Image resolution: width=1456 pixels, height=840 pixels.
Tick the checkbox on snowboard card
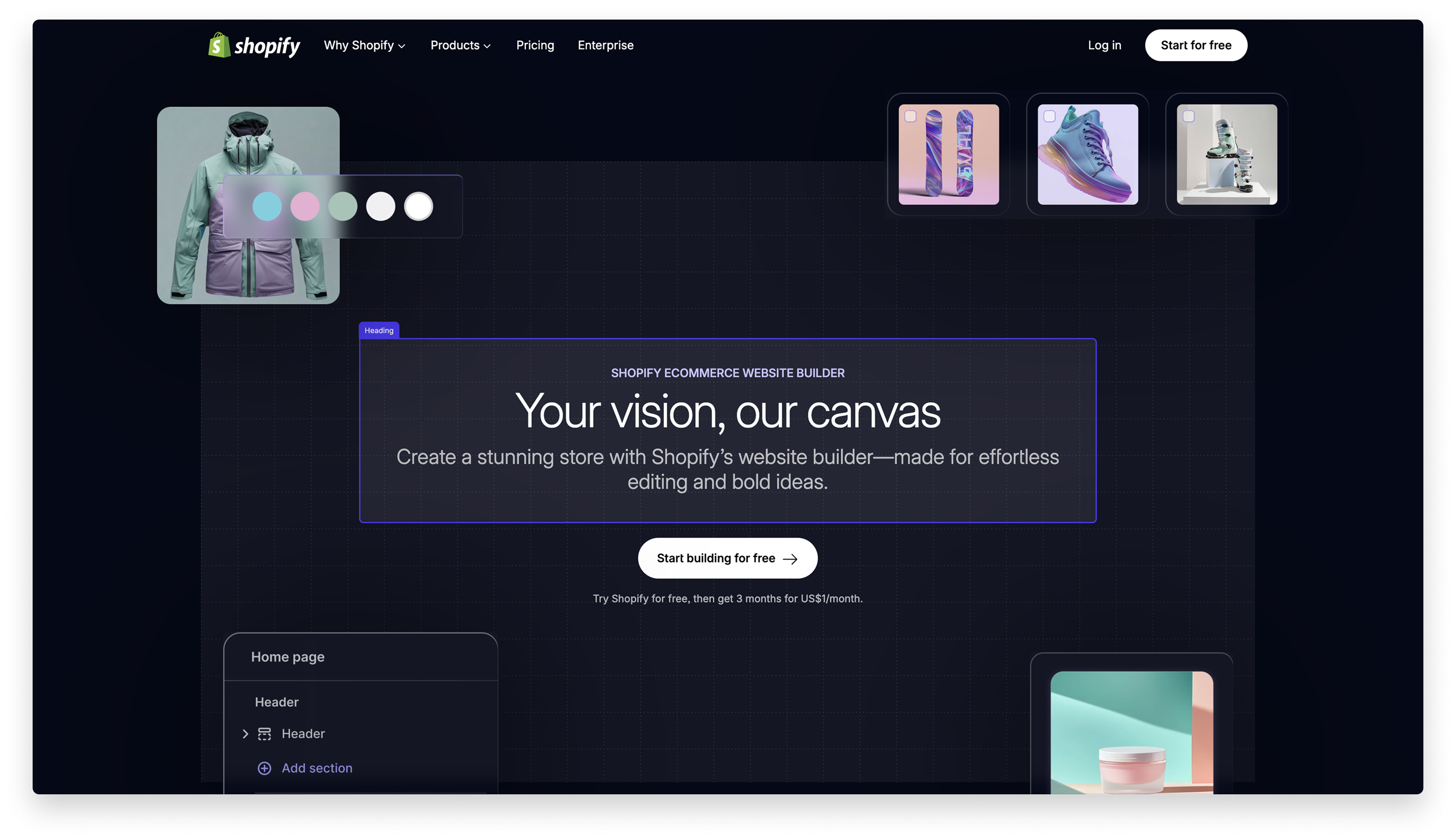point(910,116)
